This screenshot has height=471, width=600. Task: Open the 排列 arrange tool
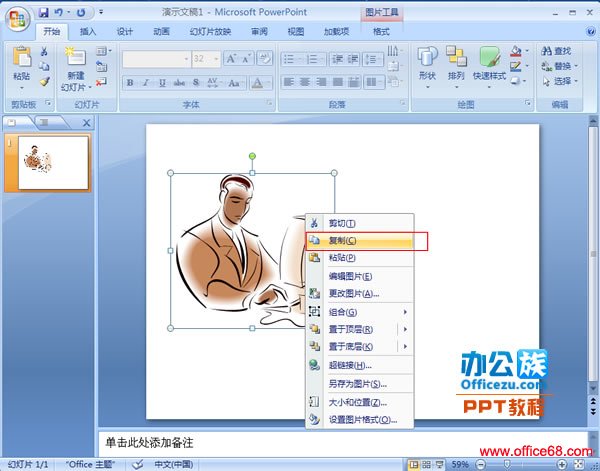456,66
